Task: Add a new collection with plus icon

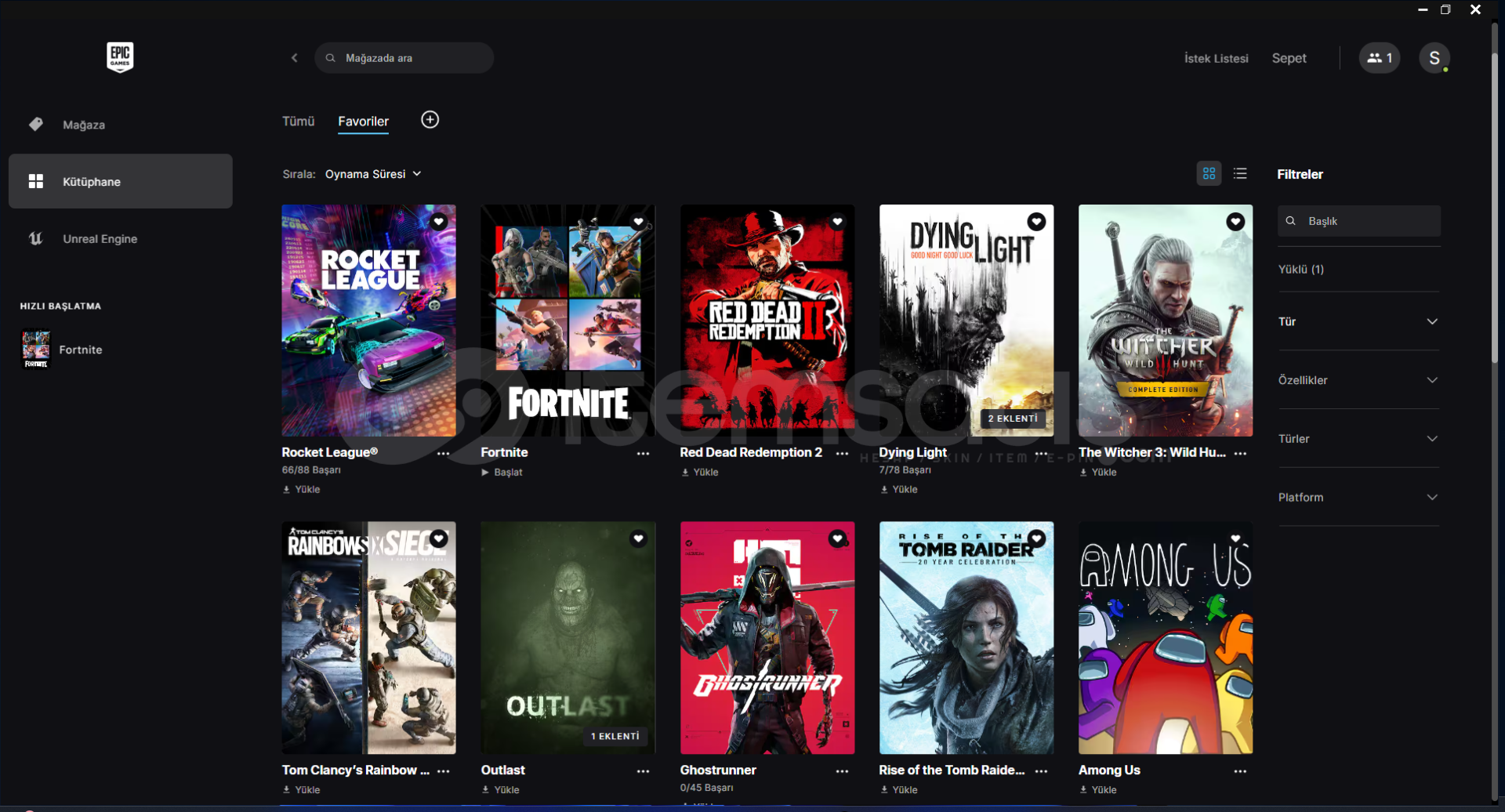Action: (x=430, y=120)
